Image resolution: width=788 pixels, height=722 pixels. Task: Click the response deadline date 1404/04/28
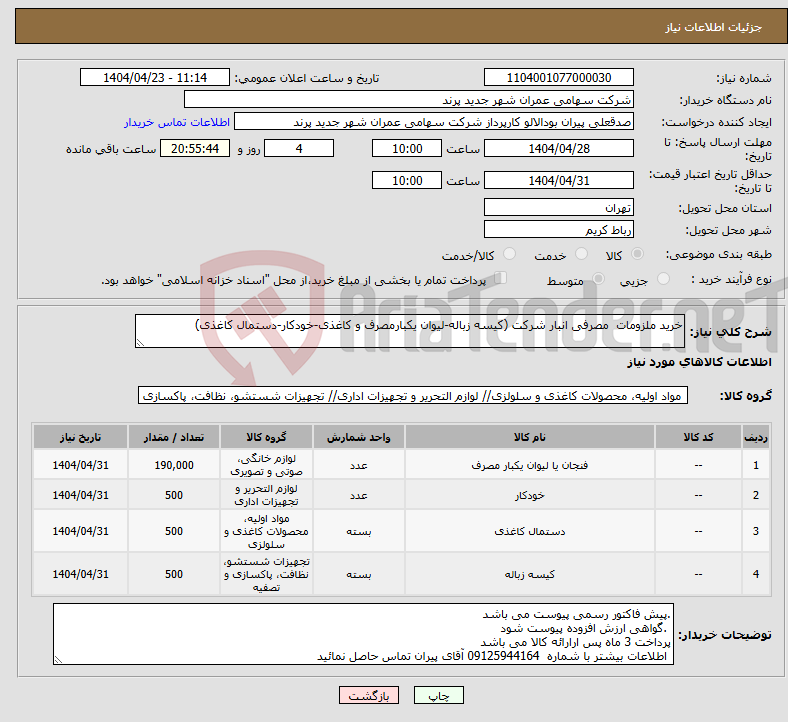coord(559,148)
